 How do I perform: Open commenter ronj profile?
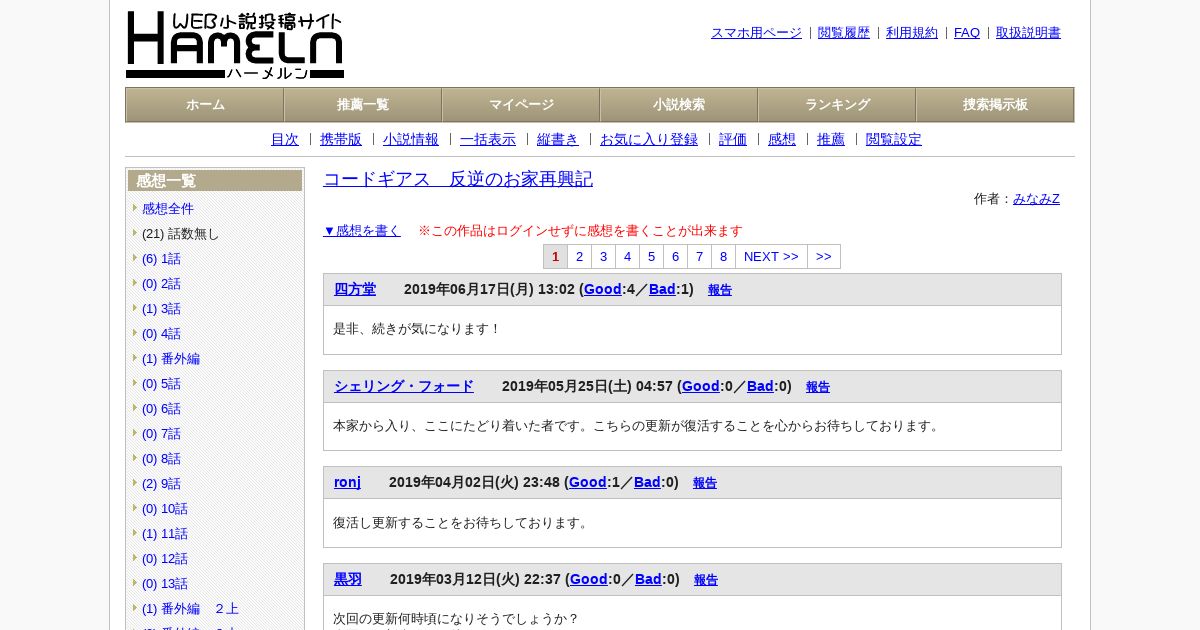tap(347, 482)
